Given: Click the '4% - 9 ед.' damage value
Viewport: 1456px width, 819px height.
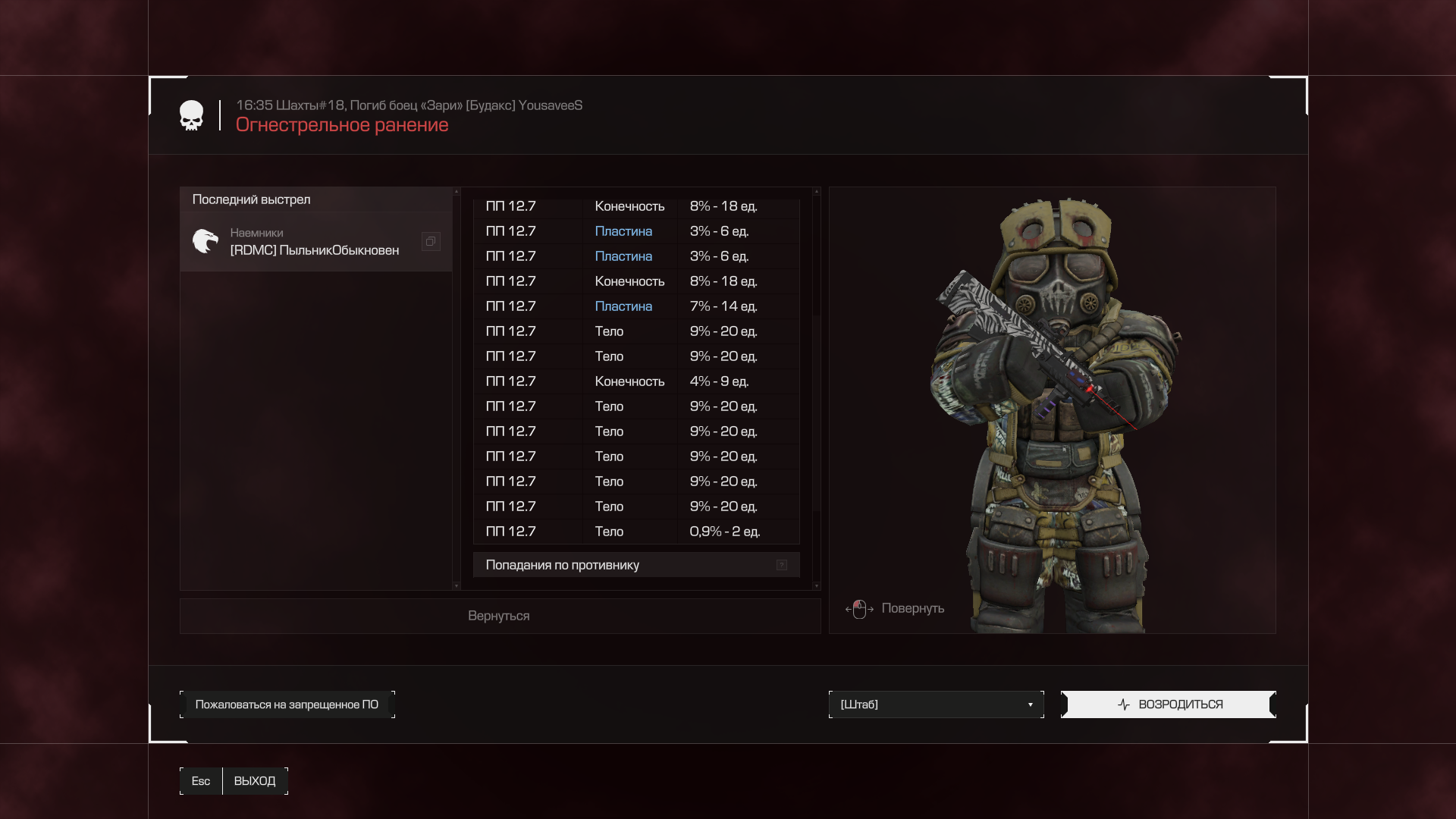Looking at the screenshot, I should point(719,381).
